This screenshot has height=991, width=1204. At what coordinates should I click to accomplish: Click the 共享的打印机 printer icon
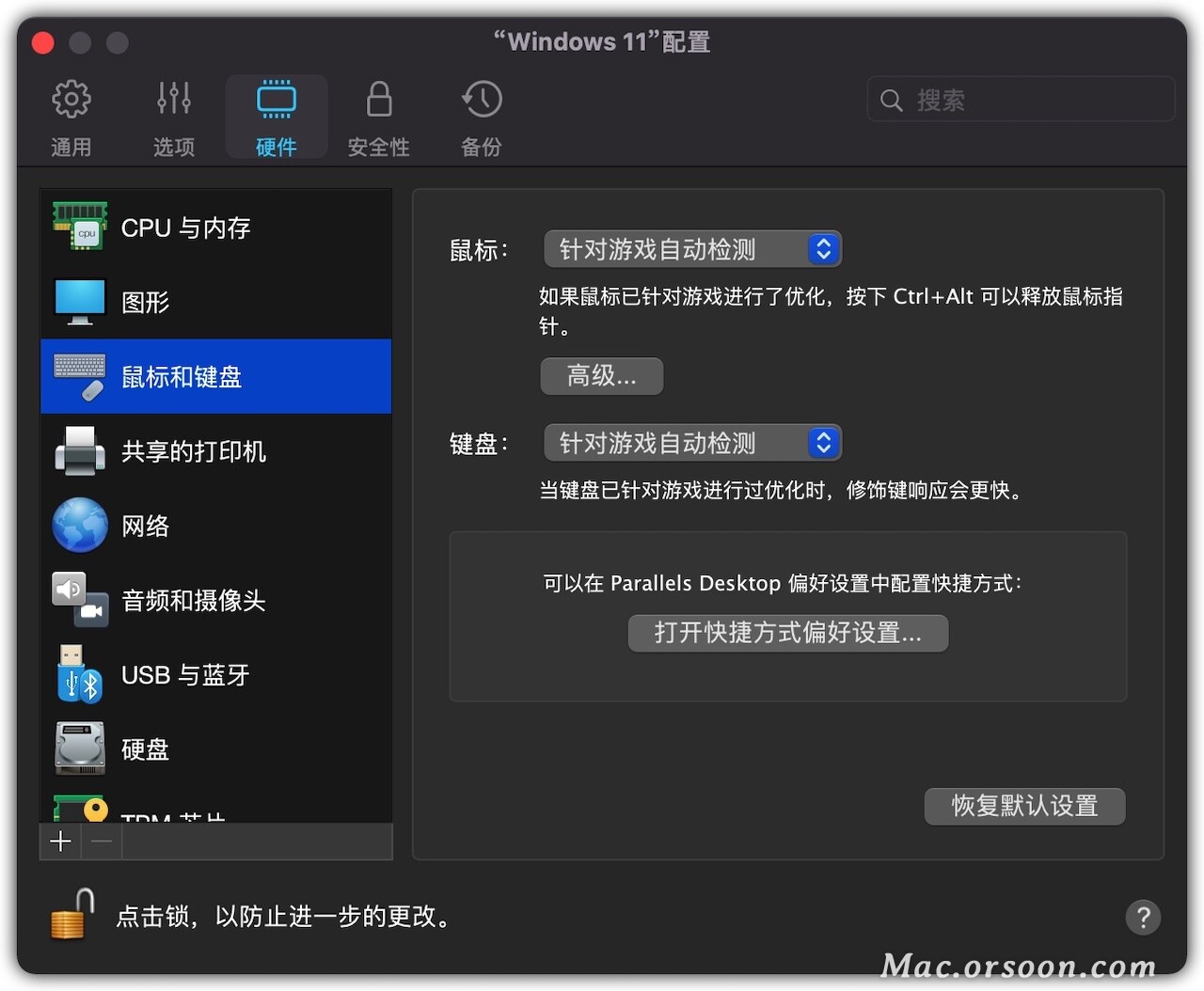[x=80, y=450]
